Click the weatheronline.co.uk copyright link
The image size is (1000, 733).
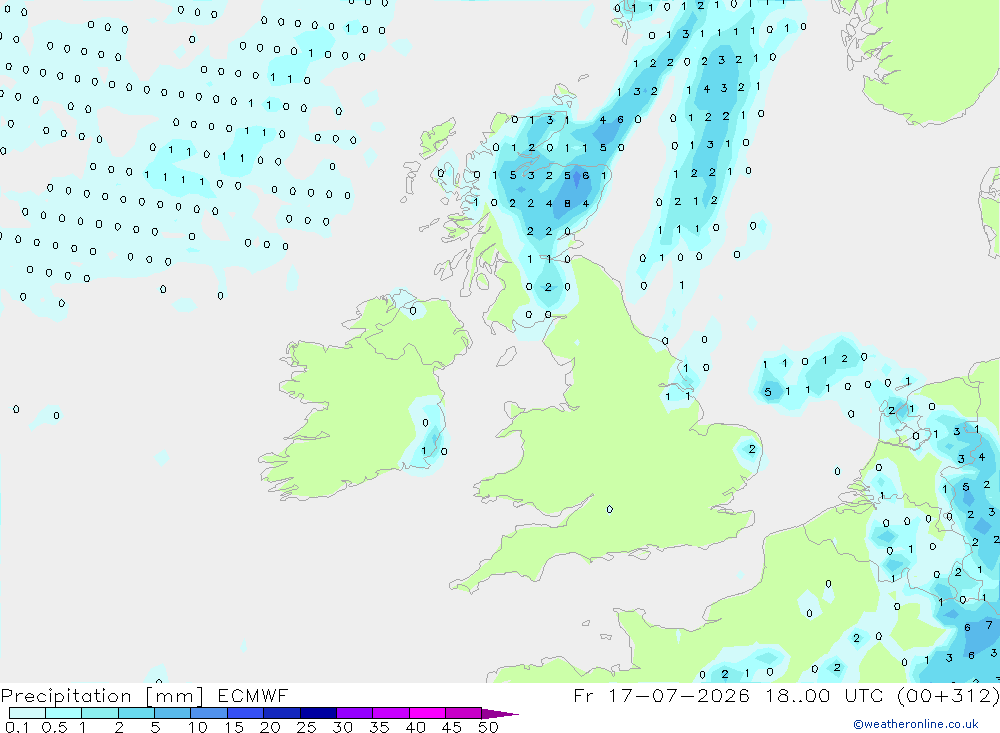[x=915, y=724]
